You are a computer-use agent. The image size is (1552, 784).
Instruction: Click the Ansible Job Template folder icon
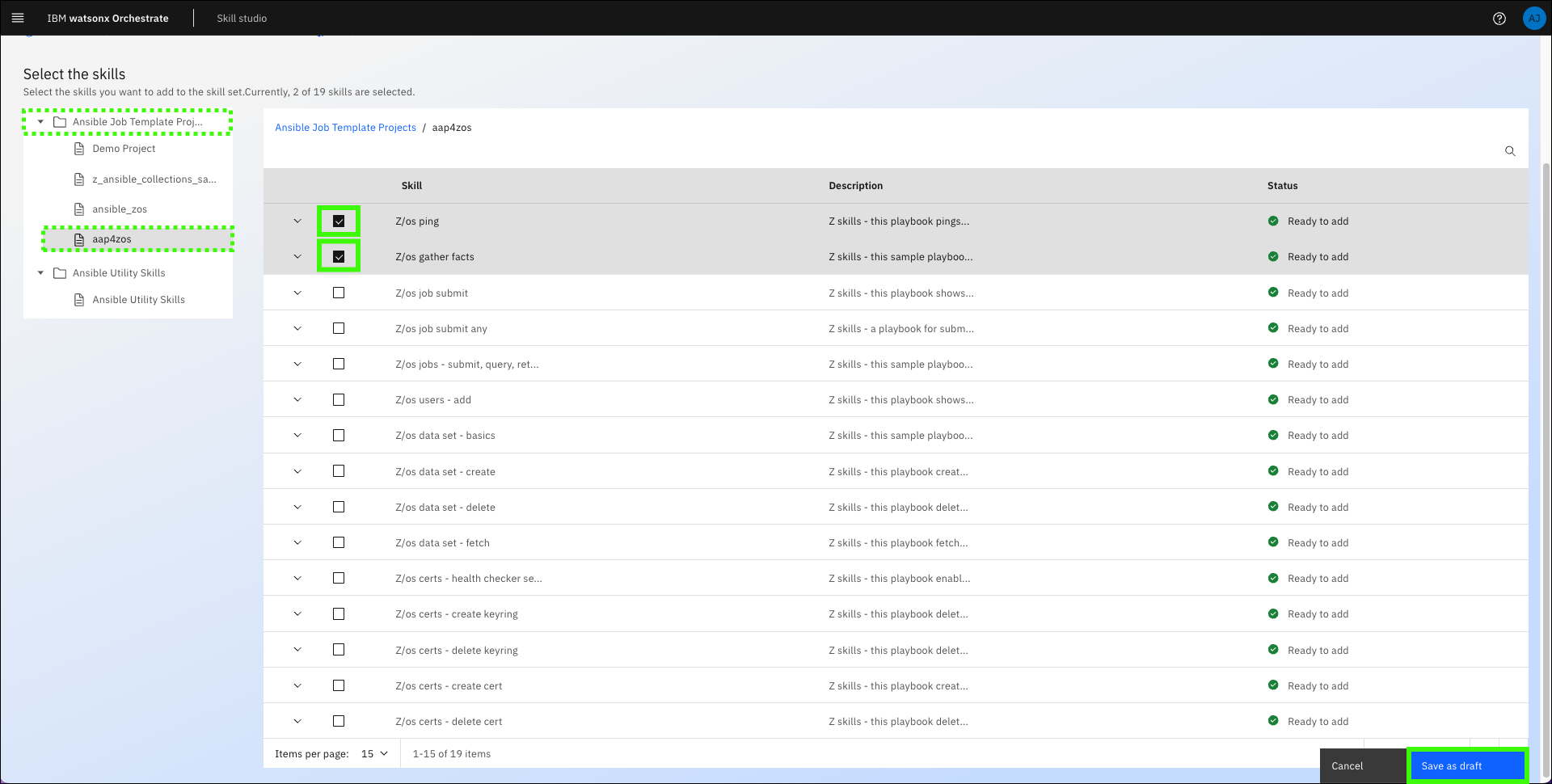click(60, 122)
